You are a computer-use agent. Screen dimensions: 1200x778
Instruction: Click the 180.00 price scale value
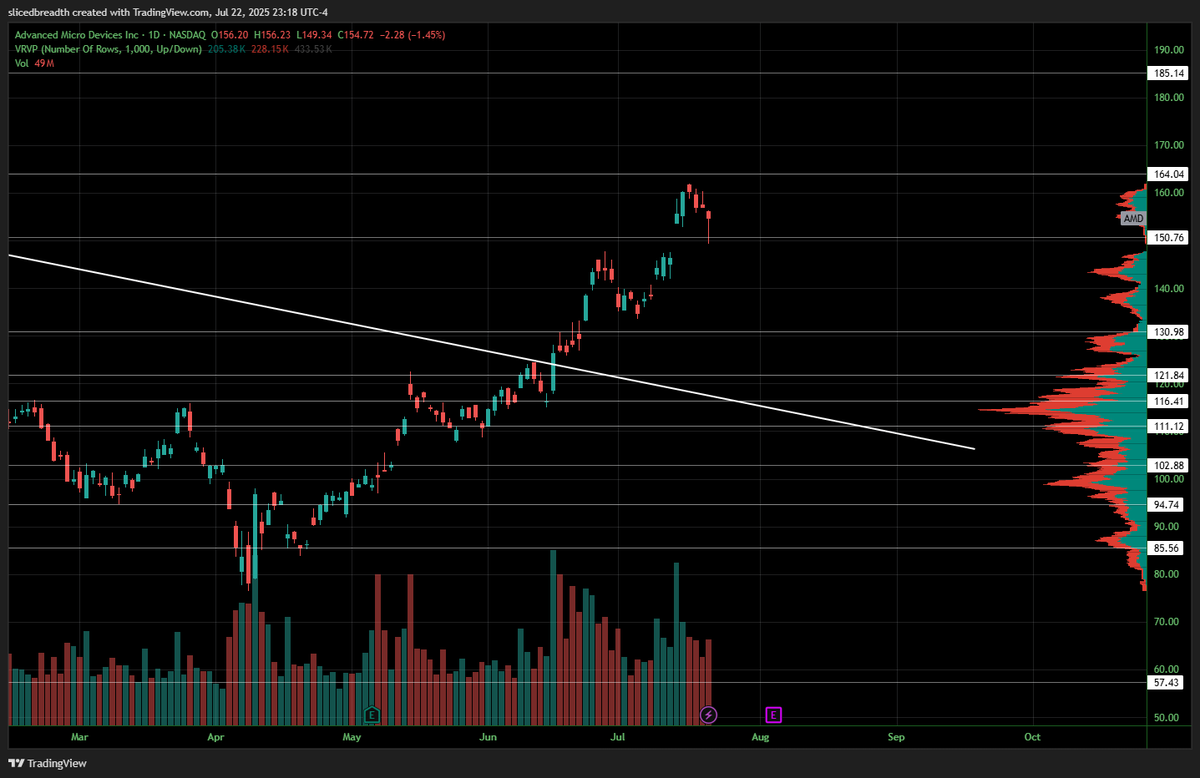click(x=1169, y=97)
